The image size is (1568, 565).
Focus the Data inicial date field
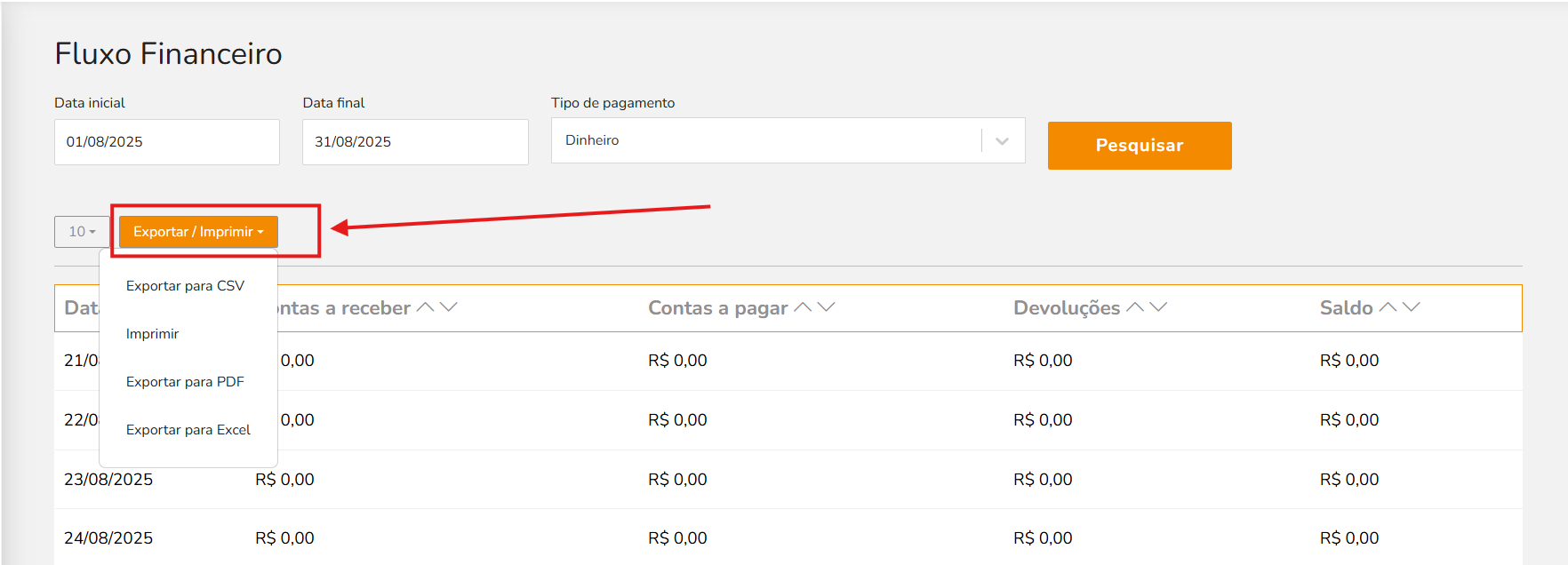click(x=167, y=142)
